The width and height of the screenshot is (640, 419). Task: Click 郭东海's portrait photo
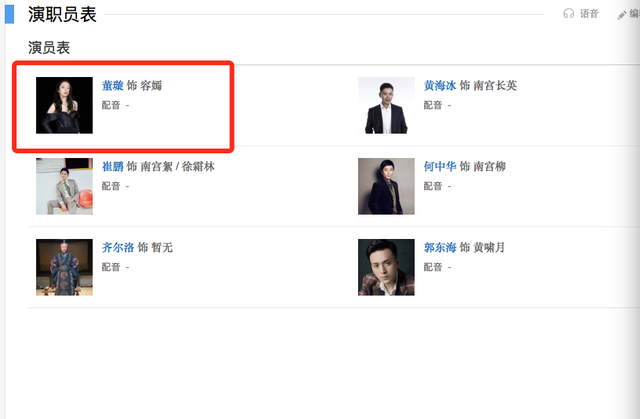coord(386,267)
